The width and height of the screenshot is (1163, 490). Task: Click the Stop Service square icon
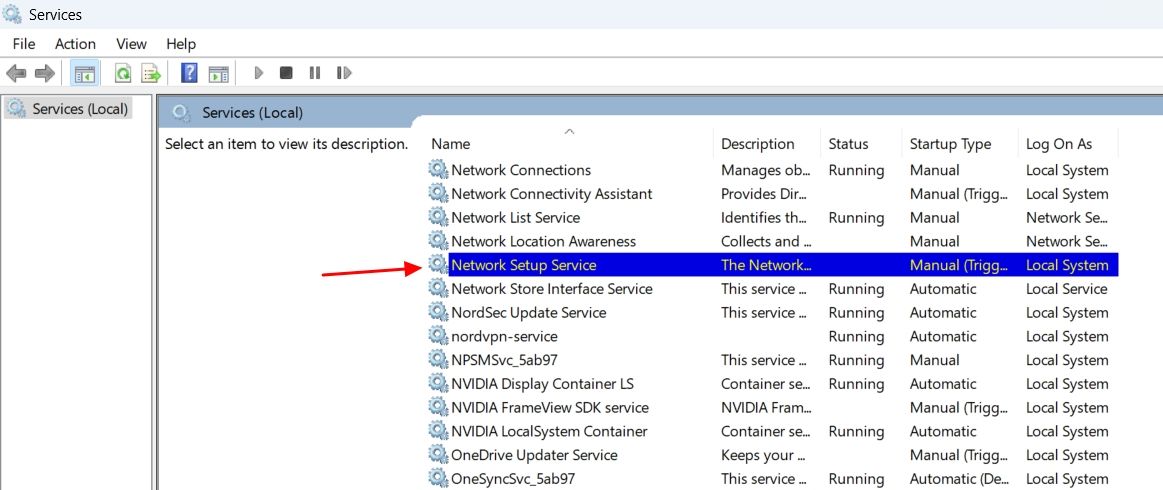(x=286, y=73)
